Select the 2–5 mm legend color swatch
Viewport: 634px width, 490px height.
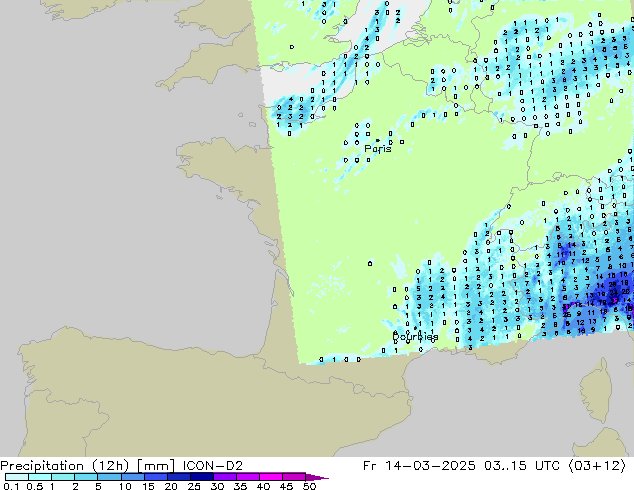(86, 477)
